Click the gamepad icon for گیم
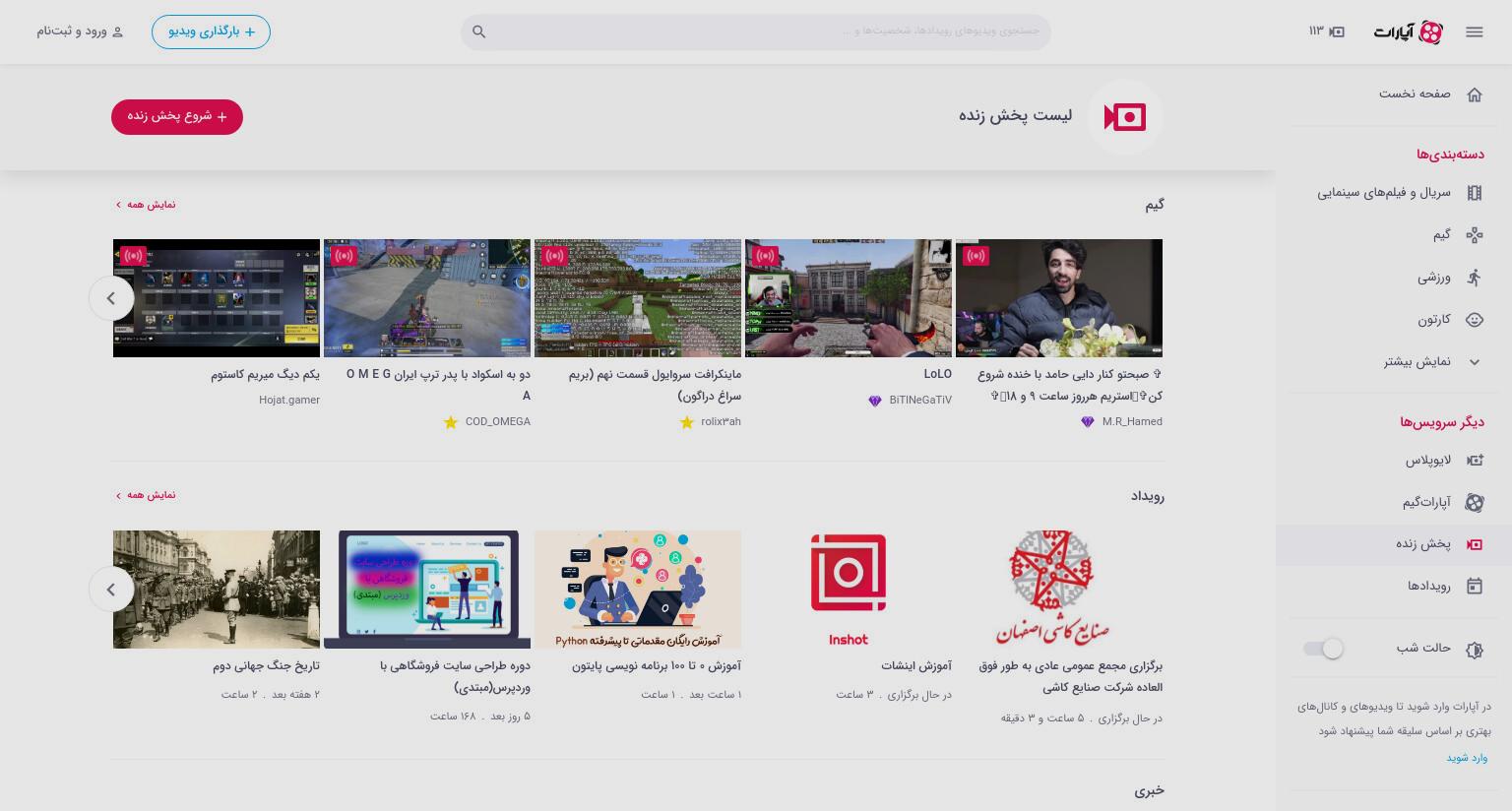Image resolution: width=1512 pixels, height=811 pixels. [x=1474, y=234]
